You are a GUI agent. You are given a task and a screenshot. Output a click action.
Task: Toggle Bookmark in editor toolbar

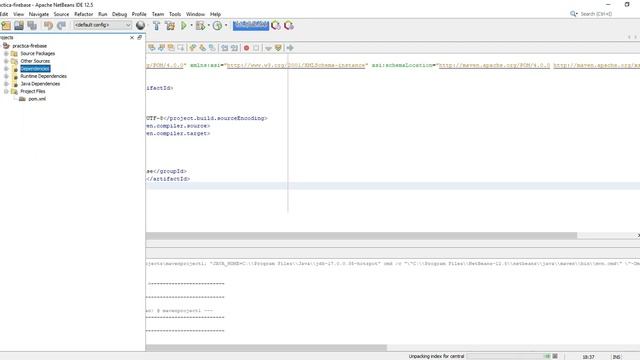coord(212,48)
